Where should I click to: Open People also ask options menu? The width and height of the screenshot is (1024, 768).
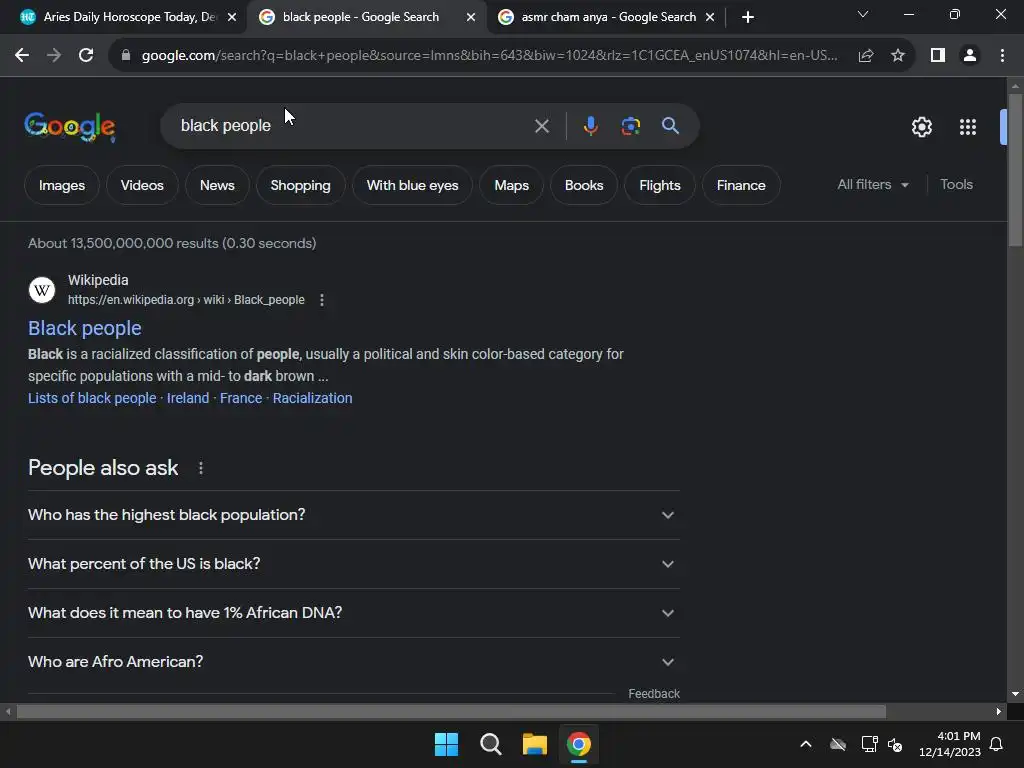tap(200, 468)
